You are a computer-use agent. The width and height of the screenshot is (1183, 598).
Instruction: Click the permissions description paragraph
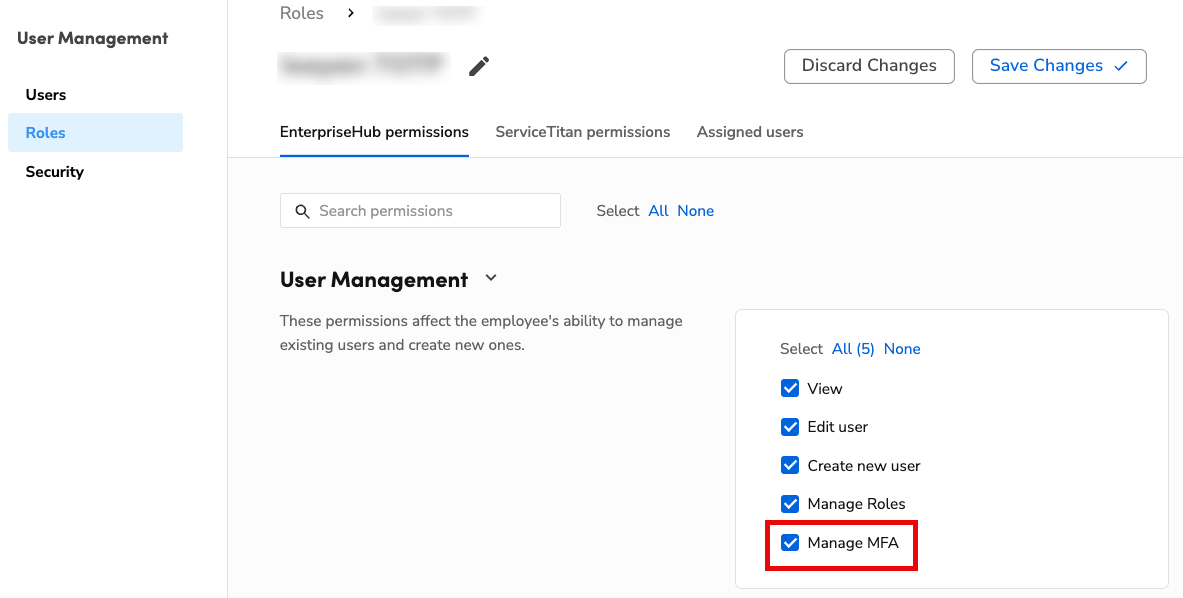pos(481,333)
